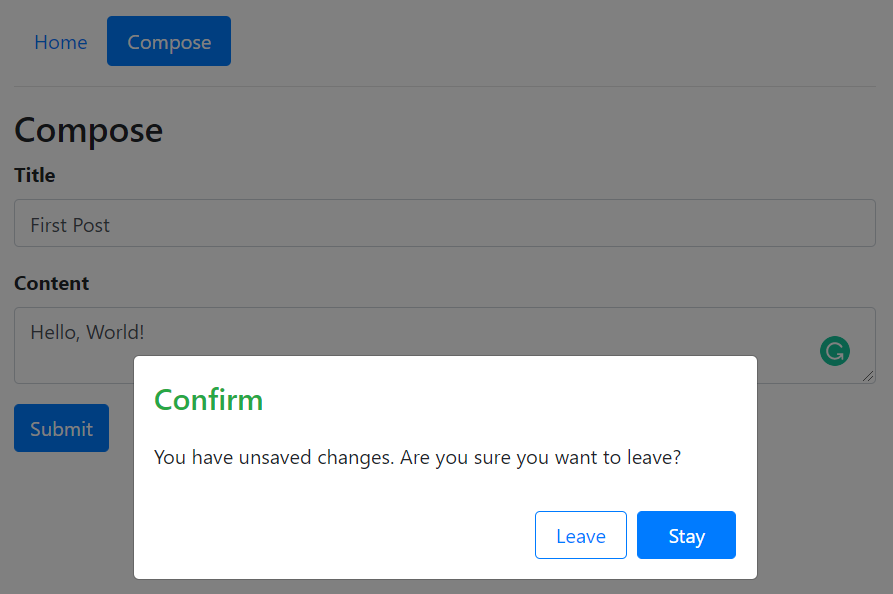Click the Title field containing First Post
This screenshot has width=893, height=594.
coord(445,223)
